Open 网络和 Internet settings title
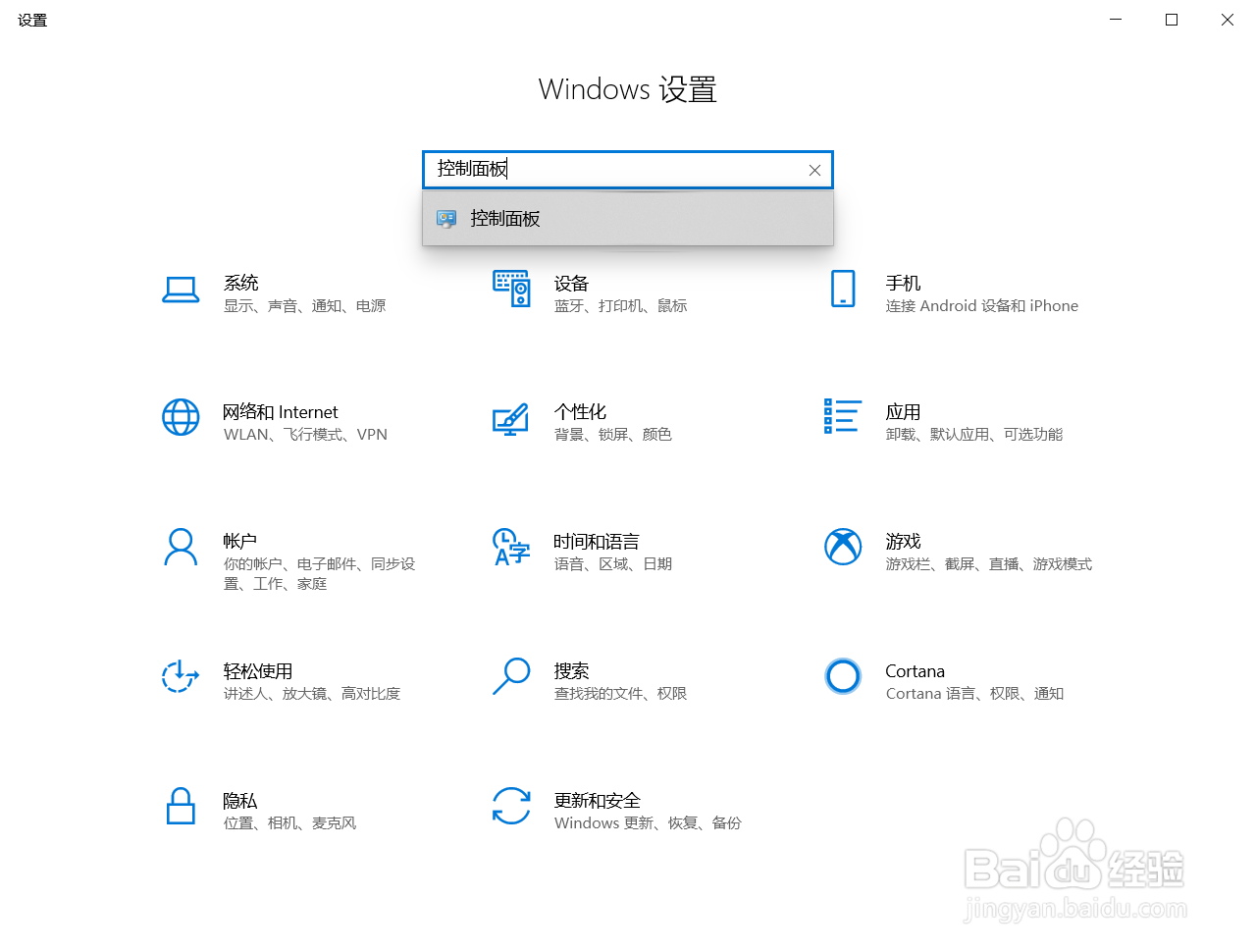The image size is (1256, 952). [x=281, y=412]
